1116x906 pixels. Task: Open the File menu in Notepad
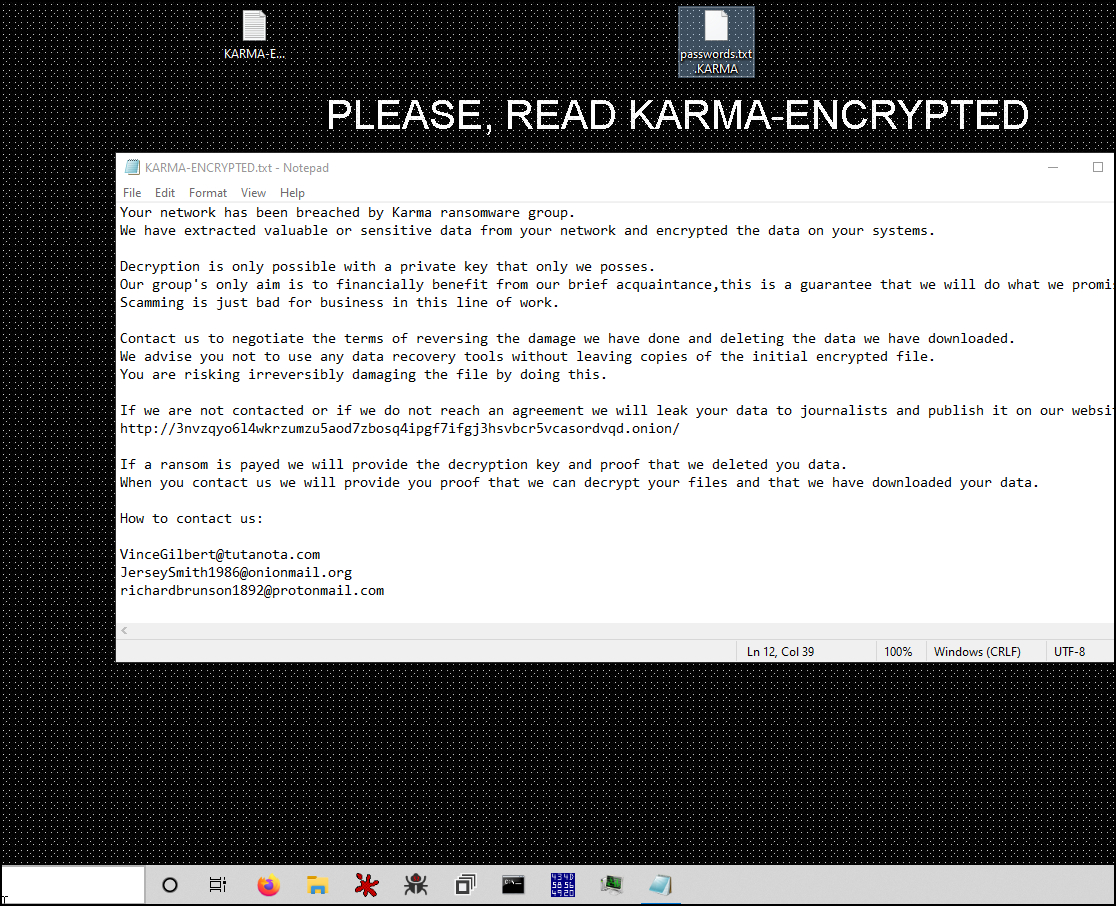click(x=132, y=193)
